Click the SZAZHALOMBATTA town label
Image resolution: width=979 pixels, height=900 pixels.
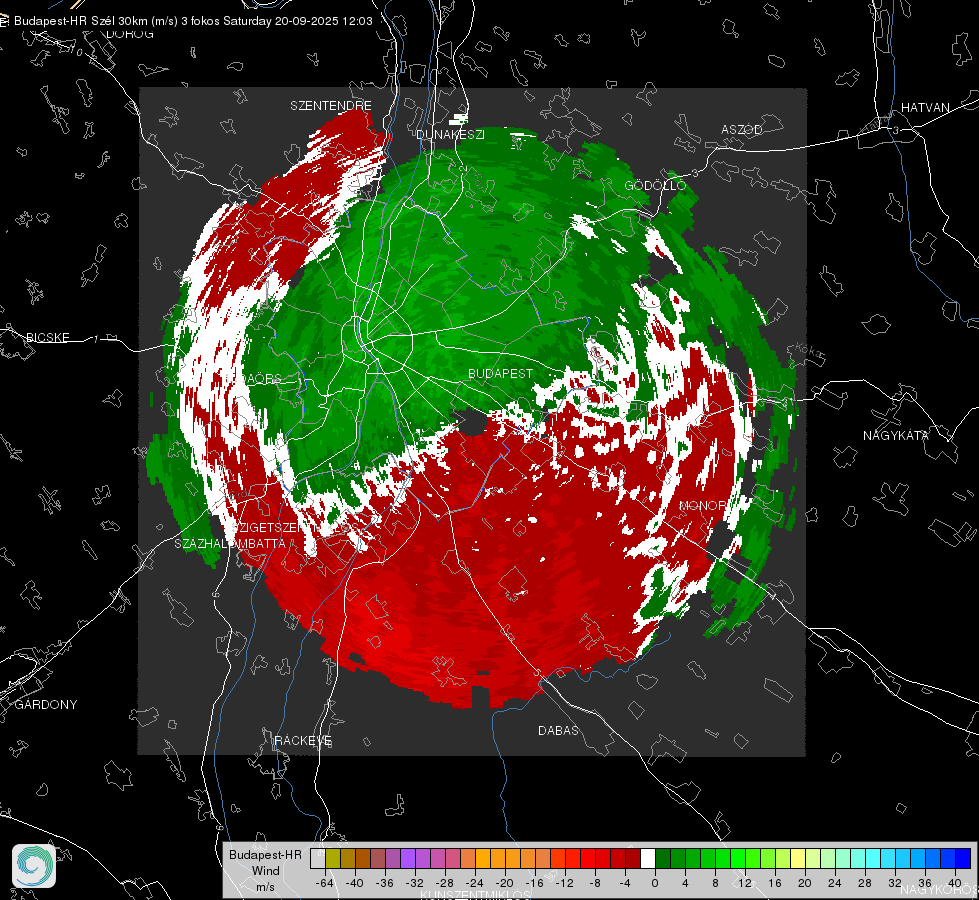tap(230, 543)
